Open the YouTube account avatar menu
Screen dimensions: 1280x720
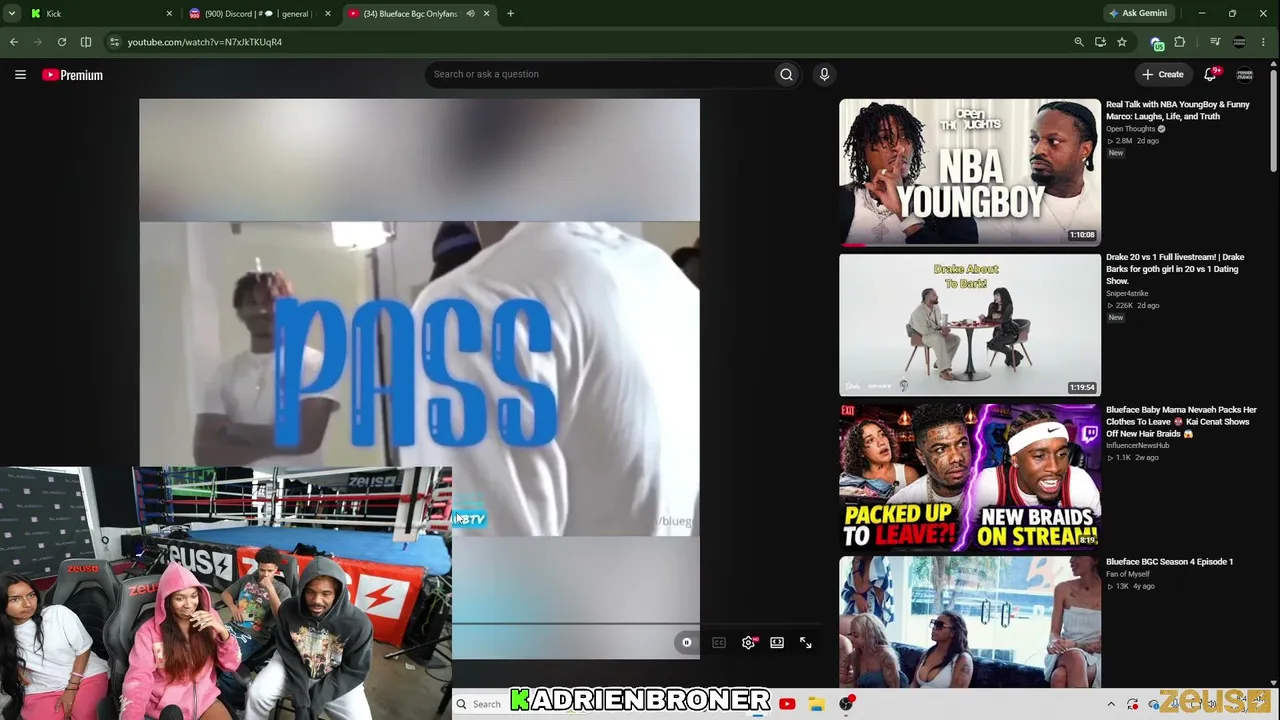point(1245,74)
